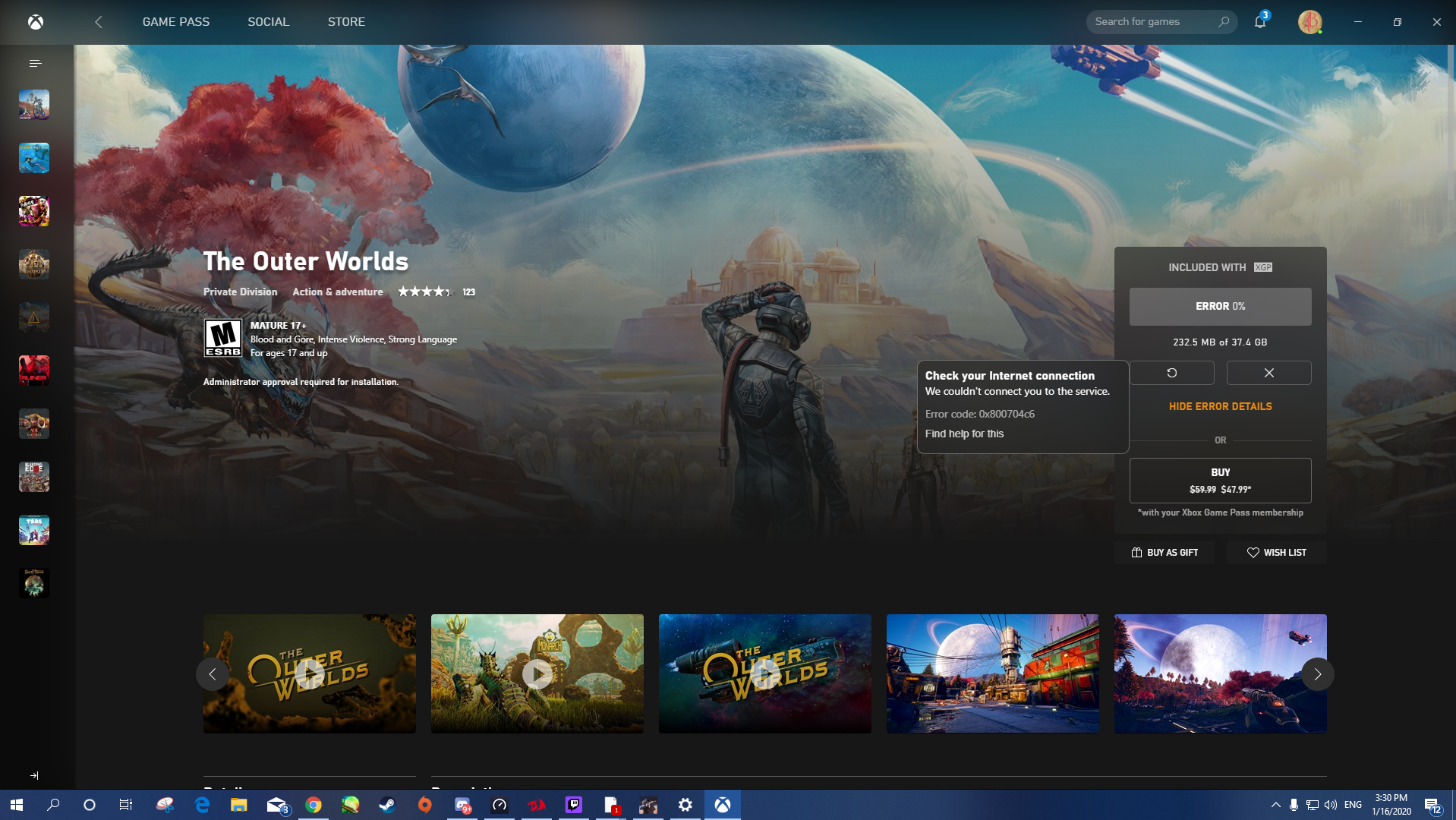
Task: Click Hide Error Details
Action: pos(1220,406)
